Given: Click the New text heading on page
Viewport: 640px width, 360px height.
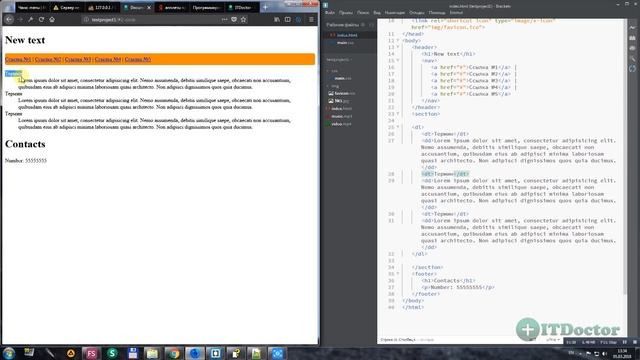Looking at the screenshot, I should (25, 40).
